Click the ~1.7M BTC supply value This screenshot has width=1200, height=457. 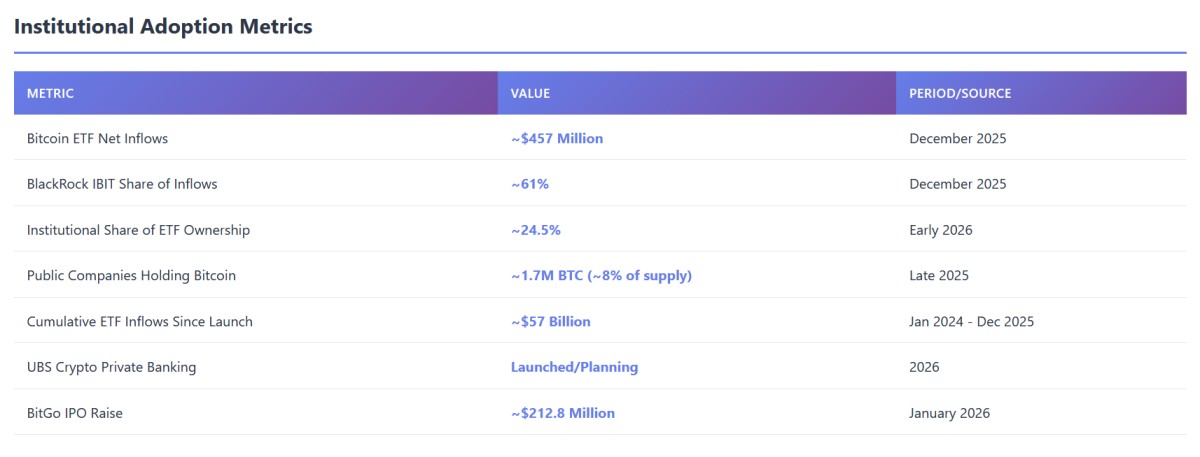(601, 275)
